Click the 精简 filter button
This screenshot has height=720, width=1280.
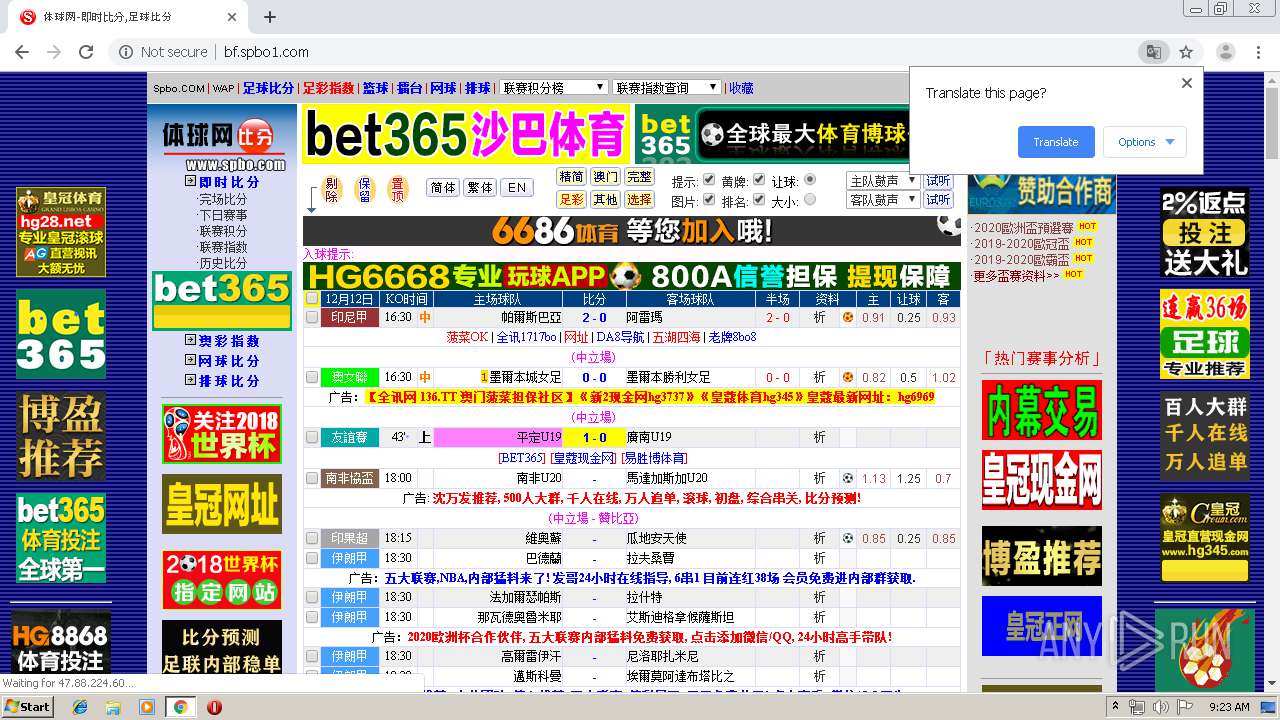click(x=571, y=177)
